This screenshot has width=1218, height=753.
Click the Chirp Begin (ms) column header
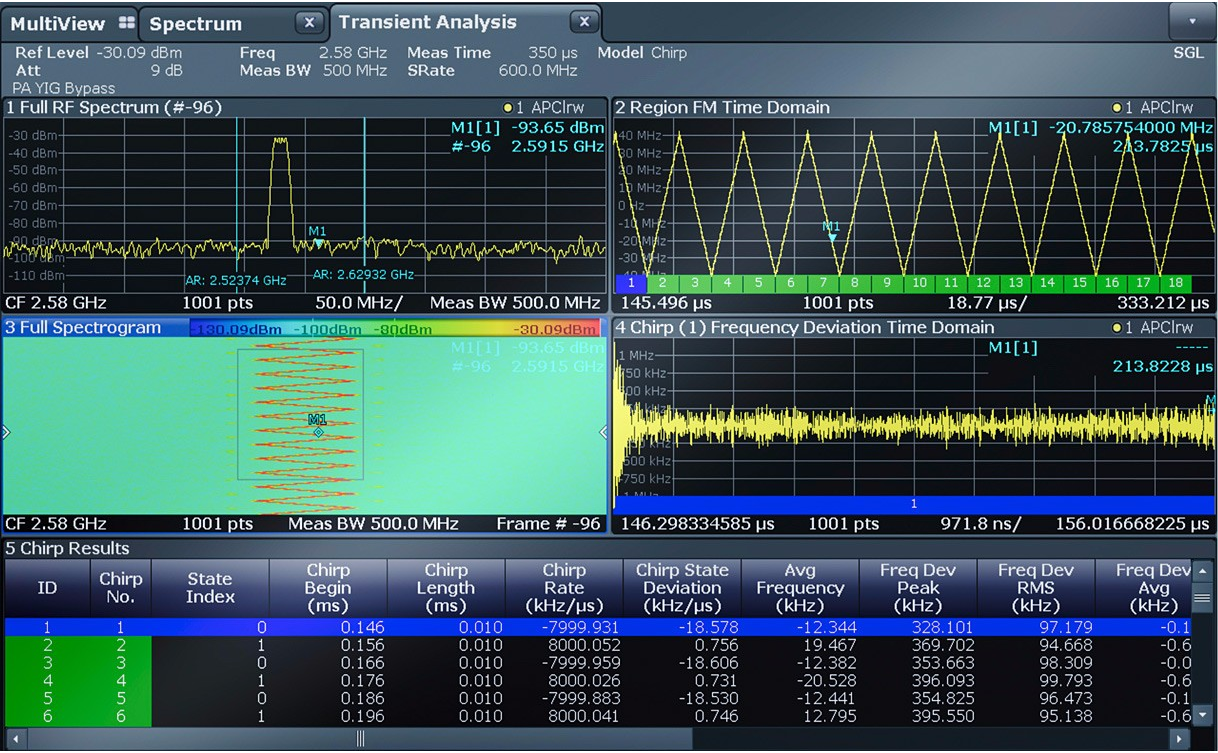click(328, 588)
